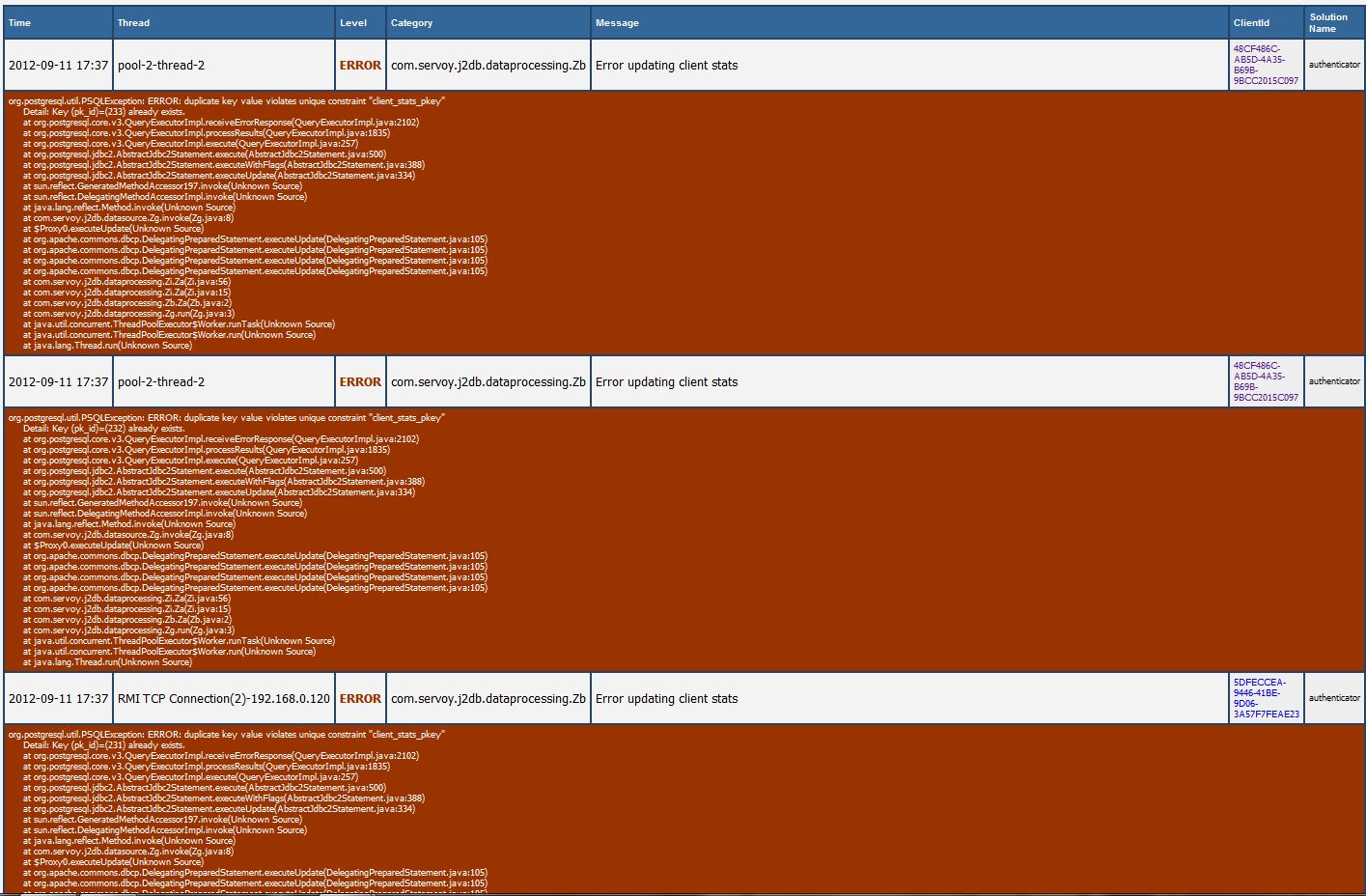
Task: Open the 48CF486C client link above the pk_id 232 trace
Action: (1266, 381)
